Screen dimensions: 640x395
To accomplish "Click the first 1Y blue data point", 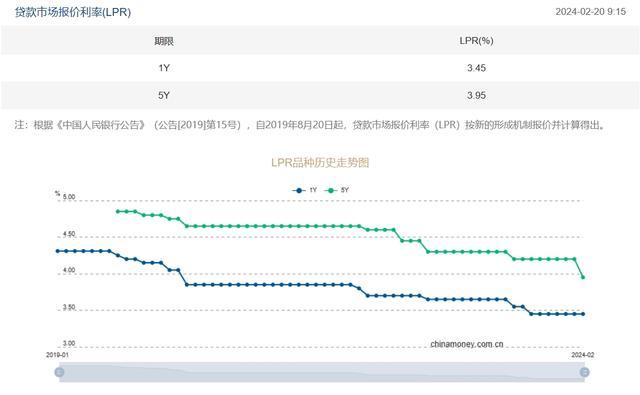I will [58, 251].
